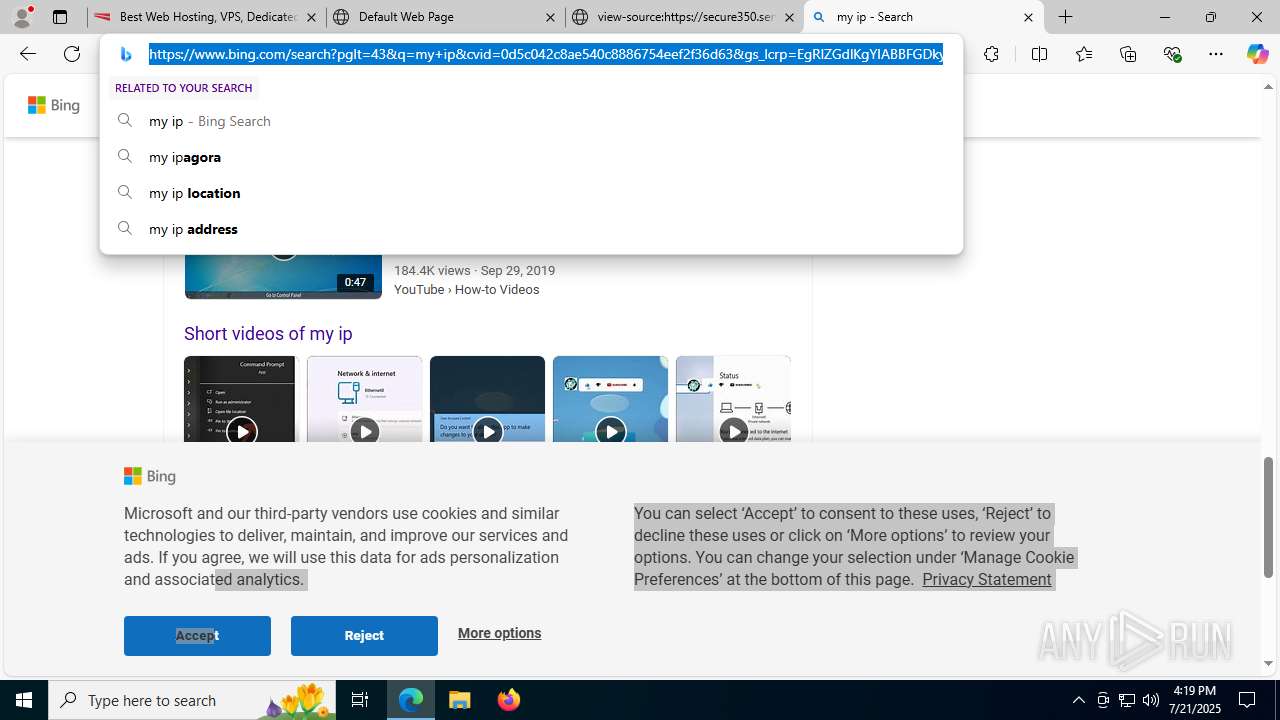Open Copilot sidebar icon
Viewport: 1280px width, 720px height.
tap(1257, 54)
